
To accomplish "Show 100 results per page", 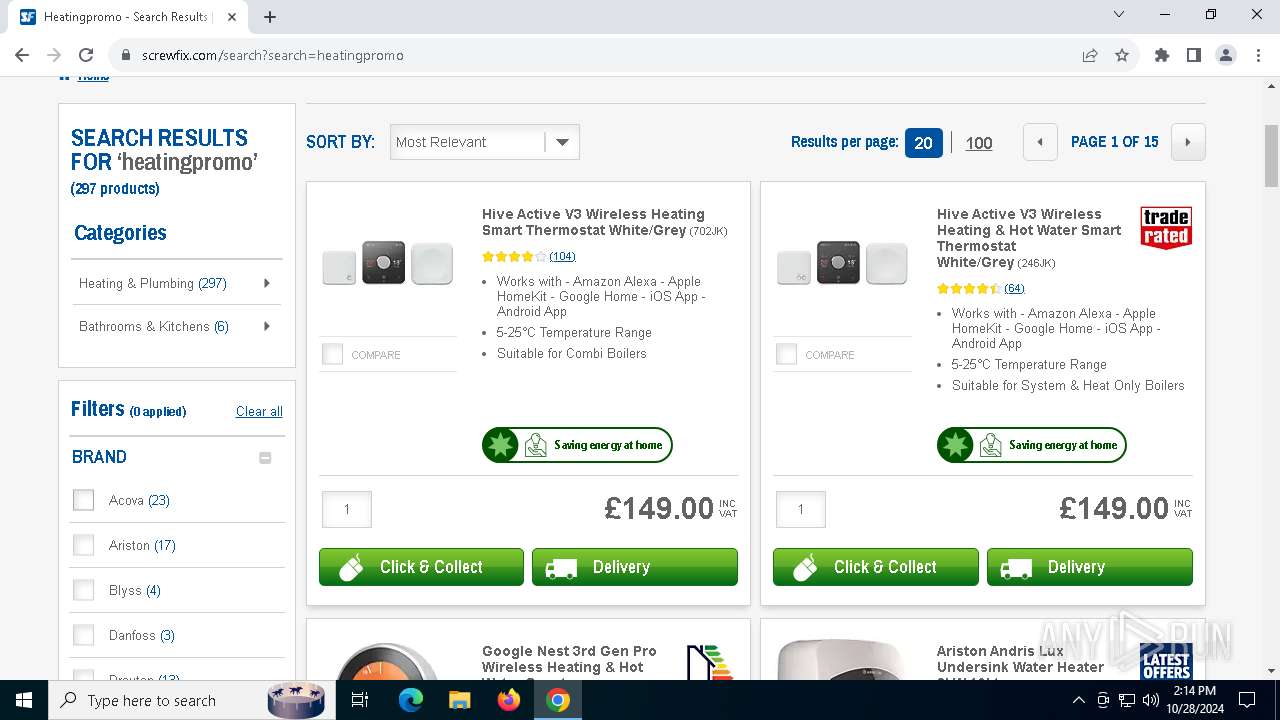I will pyautogui.click(x=979, y=143).
